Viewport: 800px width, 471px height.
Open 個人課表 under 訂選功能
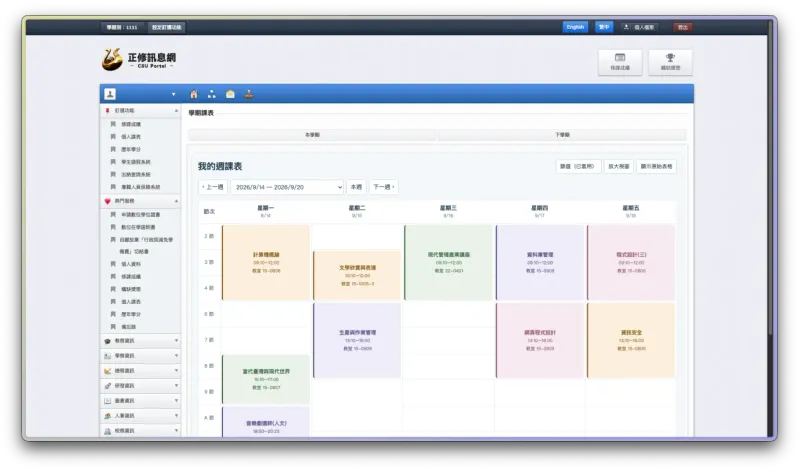pyautogui.click(x=131, y=137)
